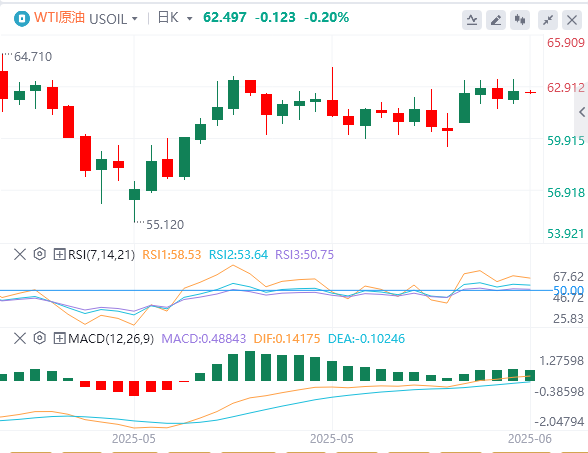Click the WTI原油 symbol name
588x453 pixels.
pyautogui.click(x=59, y=18)
